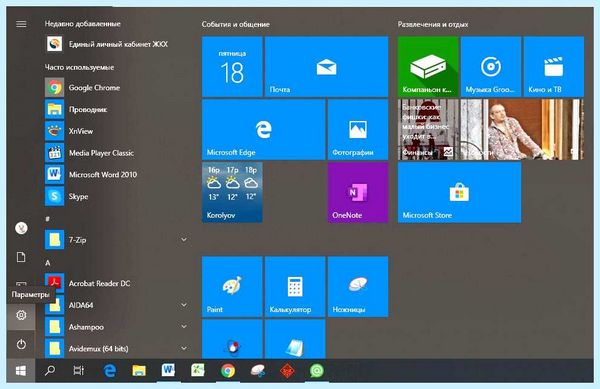
Task: Click the A letter index header
Action: 47,263
